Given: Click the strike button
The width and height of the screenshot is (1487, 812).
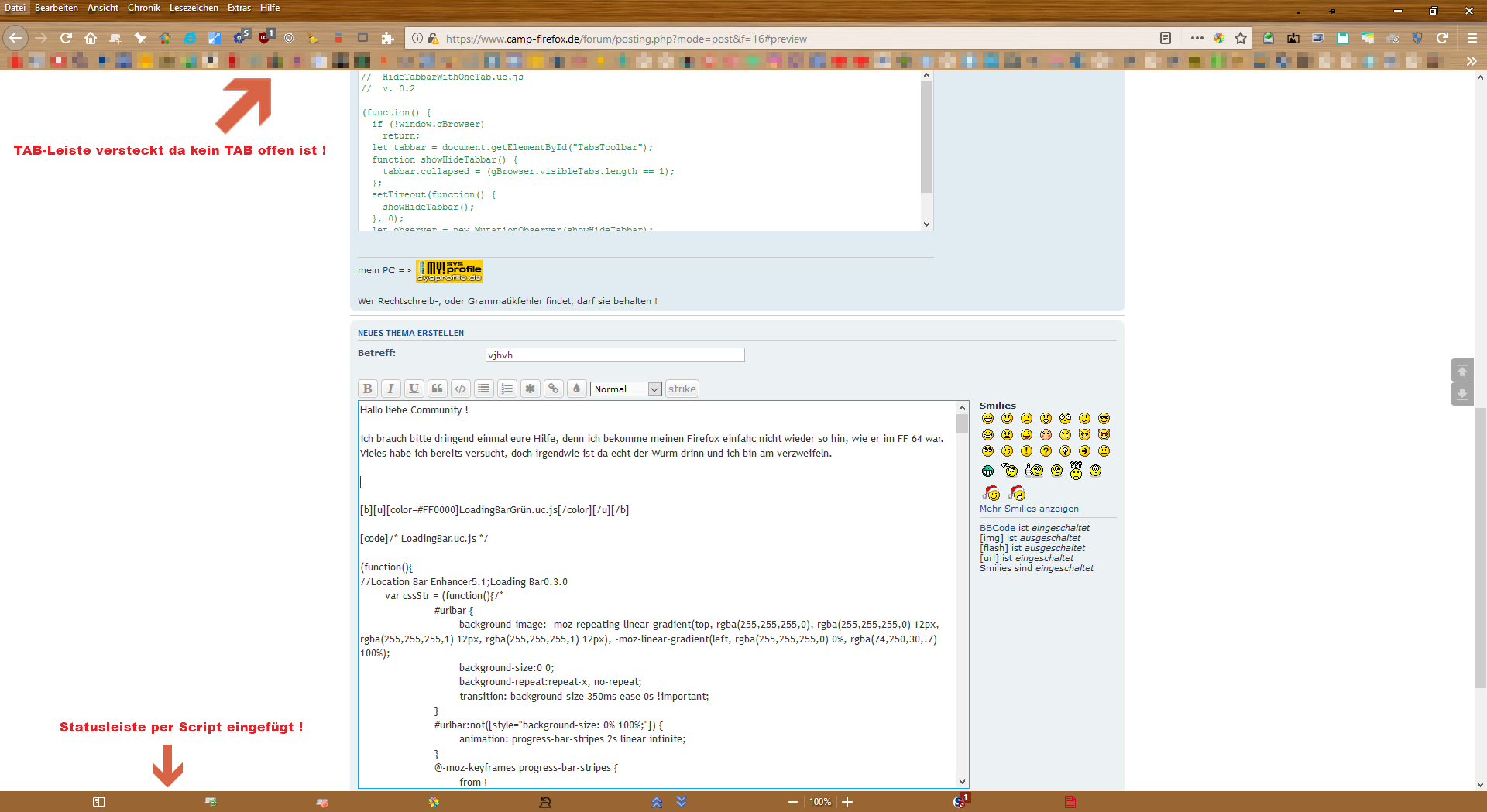Looking at the screenshot, I should tap(682, 389).
